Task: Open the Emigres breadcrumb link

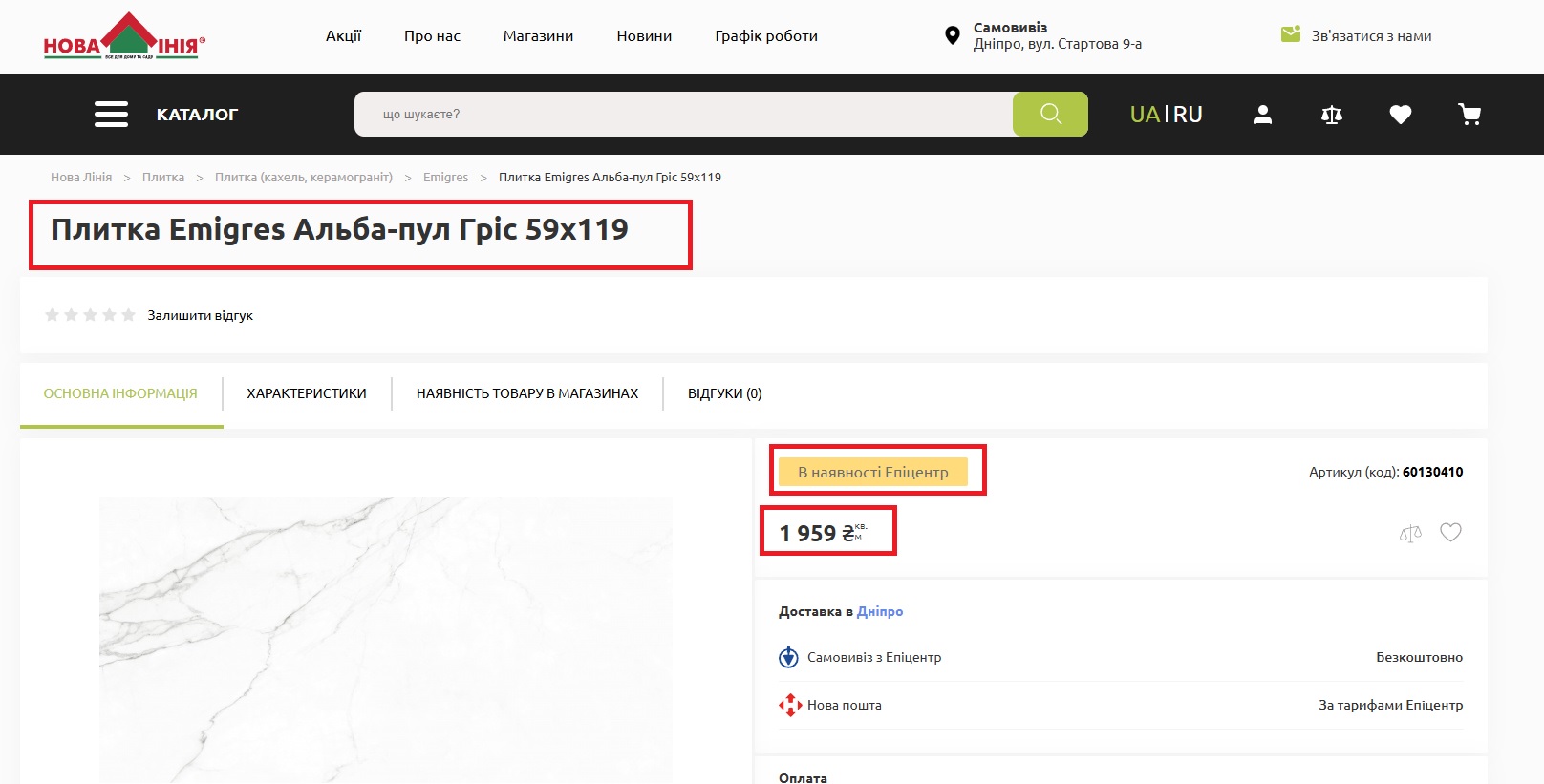Action: [446, 177]
